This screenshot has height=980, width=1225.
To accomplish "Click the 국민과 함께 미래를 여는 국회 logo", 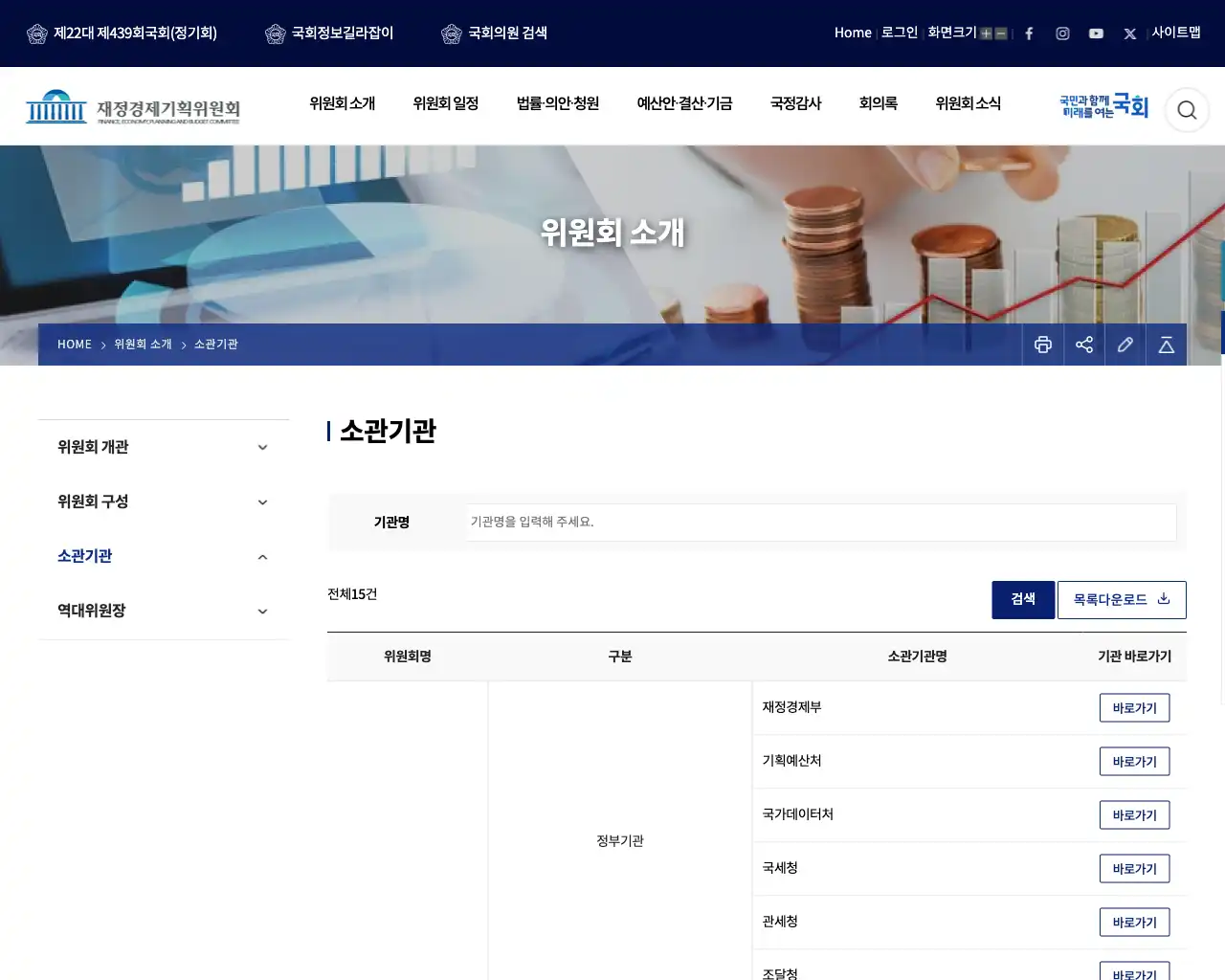I will coord(1103,106).
